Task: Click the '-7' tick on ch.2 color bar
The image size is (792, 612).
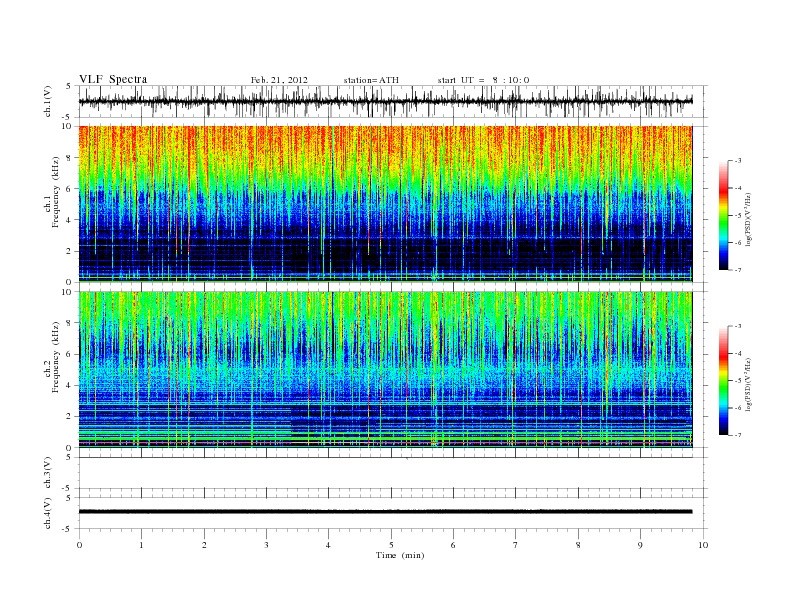Action: pos(738,435)
